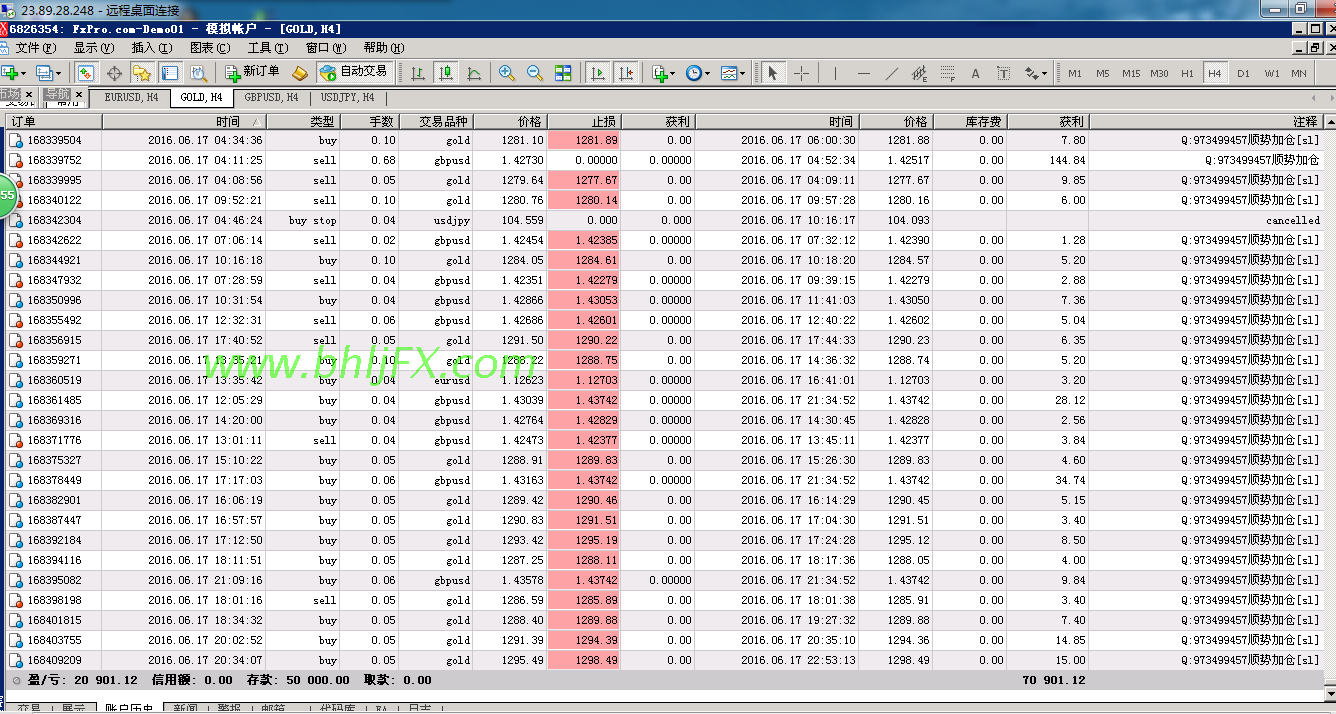Switch to the EURUSD,H4 chart tab

[131, 98]
